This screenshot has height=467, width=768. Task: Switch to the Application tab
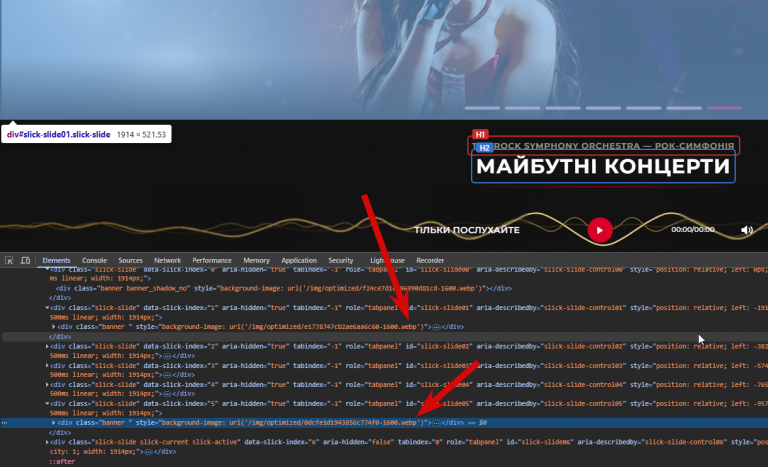[299, 260]
